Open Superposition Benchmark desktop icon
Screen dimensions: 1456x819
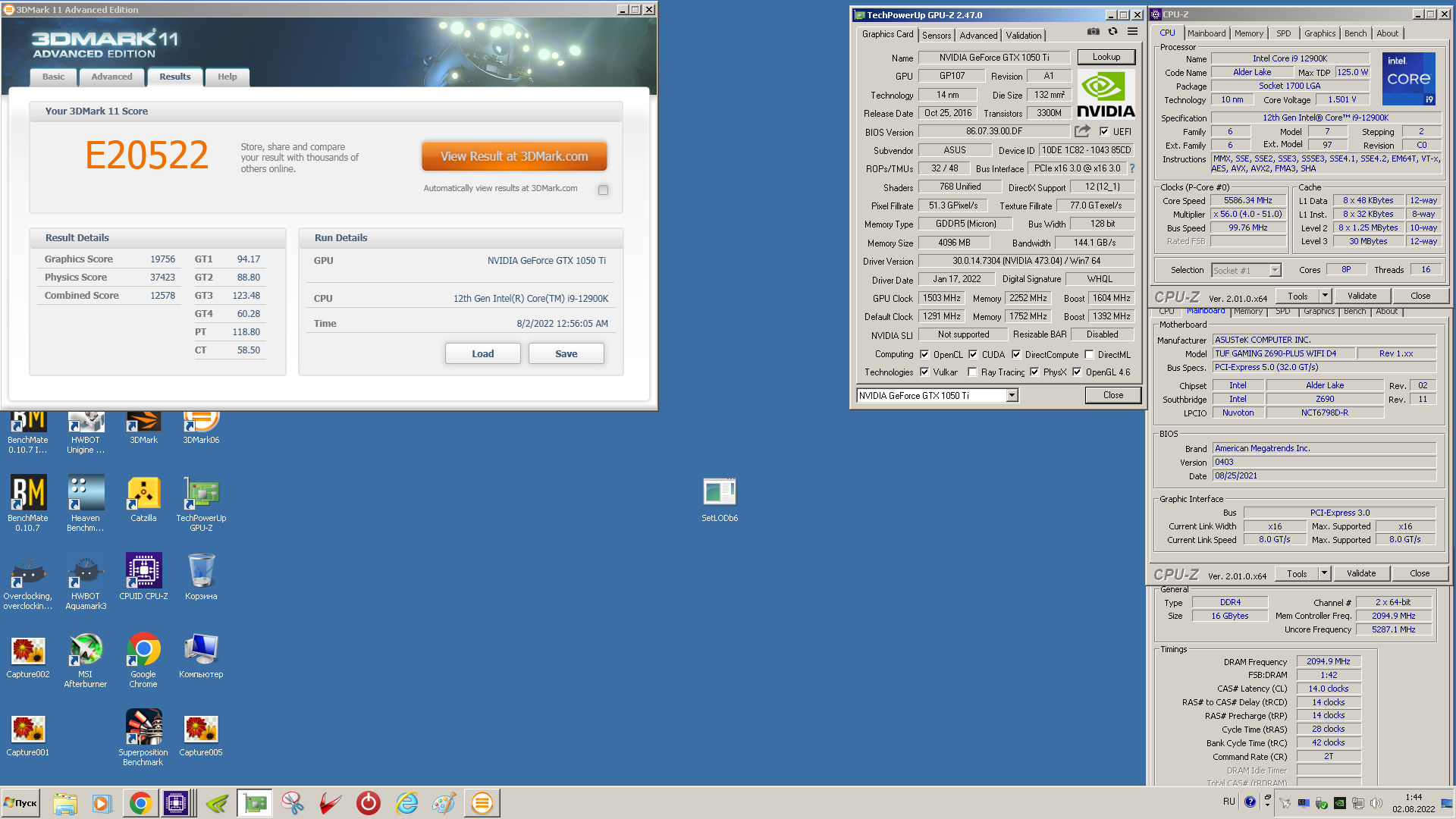(143, 737)
